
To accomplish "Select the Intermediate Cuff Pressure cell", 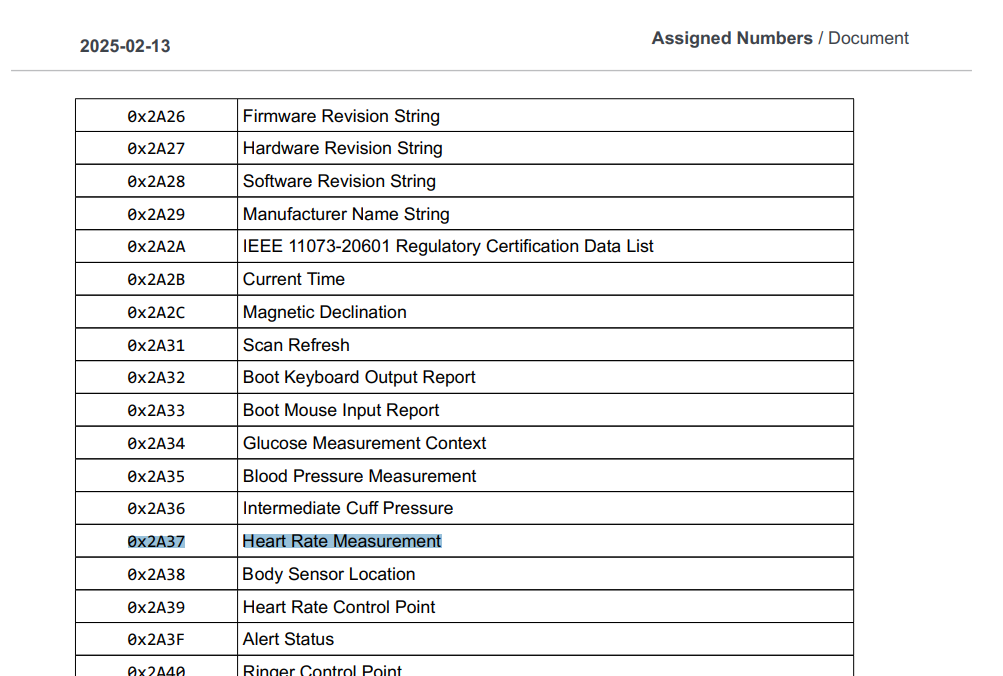I will click(347, 508).
